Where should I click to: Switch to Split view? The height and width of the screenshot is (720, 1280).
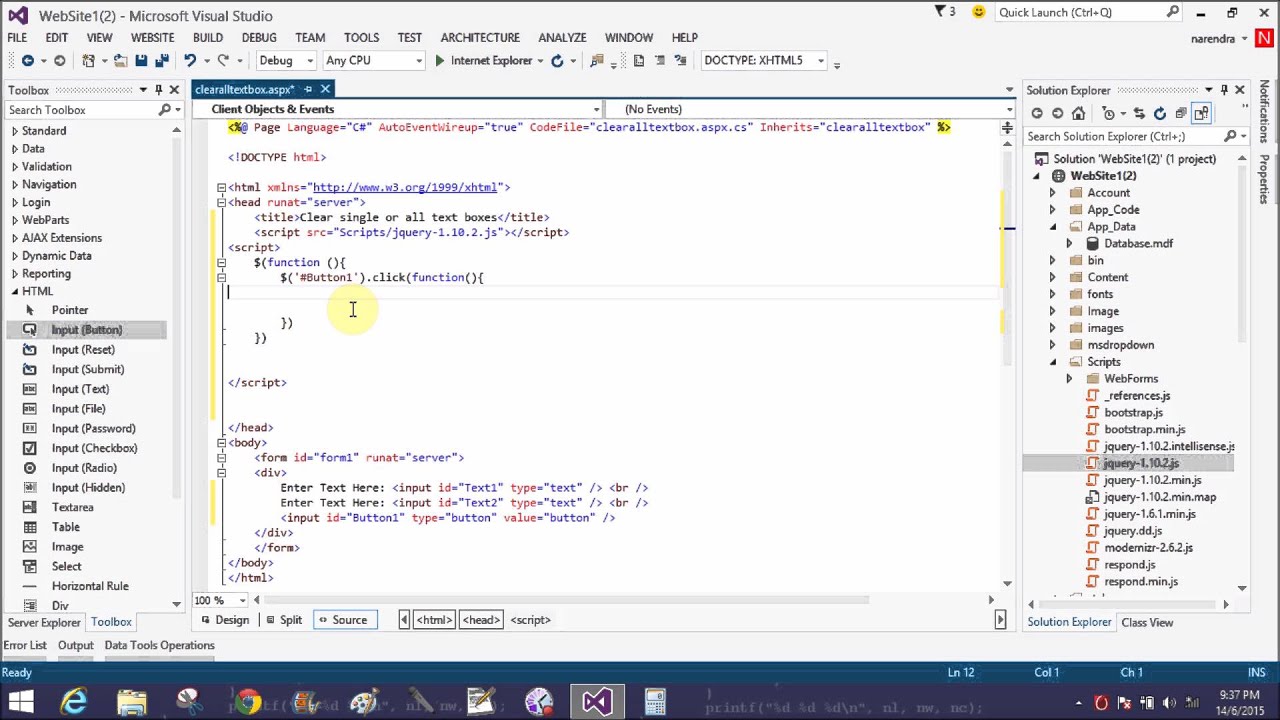click(x=284, y=620)
